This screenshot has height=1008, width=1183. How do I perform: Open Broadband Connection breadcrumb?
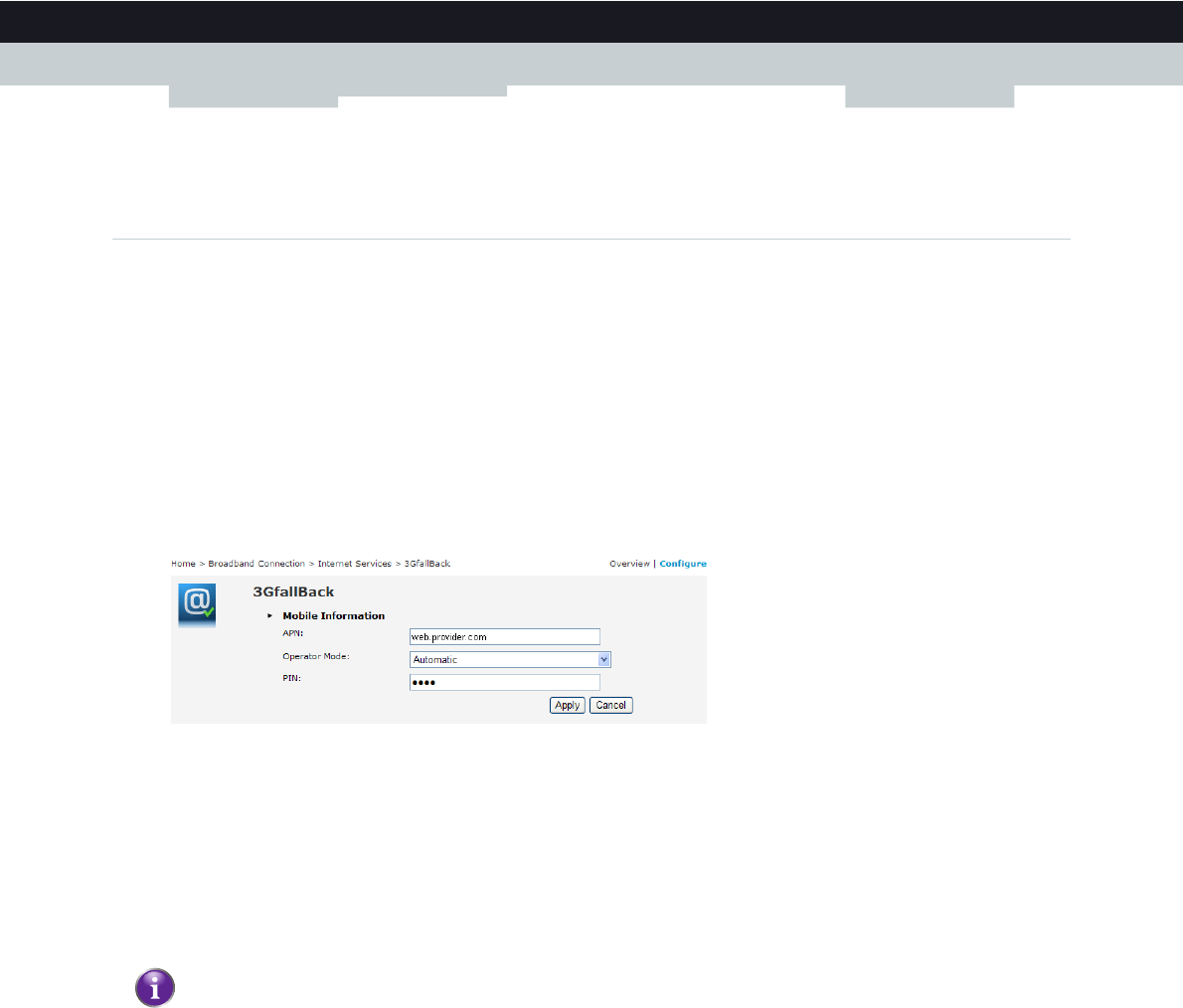[256, 564]
